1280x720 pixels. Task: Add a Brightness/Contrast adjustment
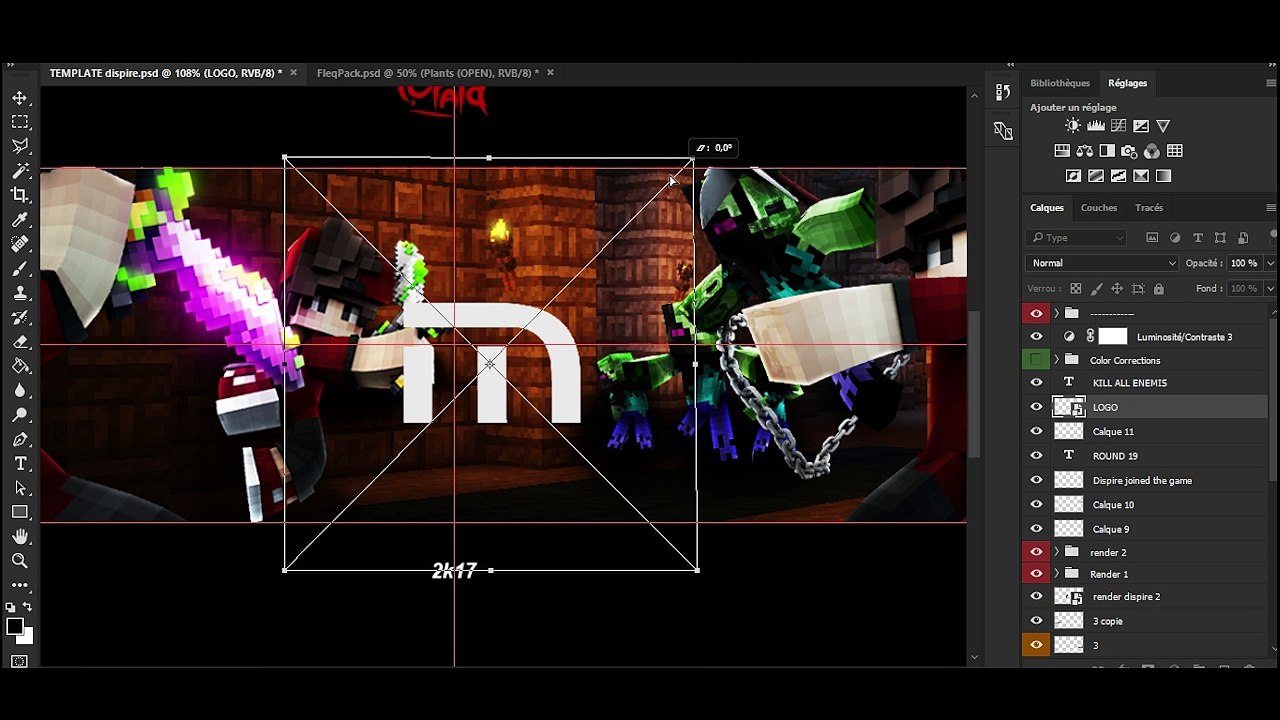pos(1073,126)
